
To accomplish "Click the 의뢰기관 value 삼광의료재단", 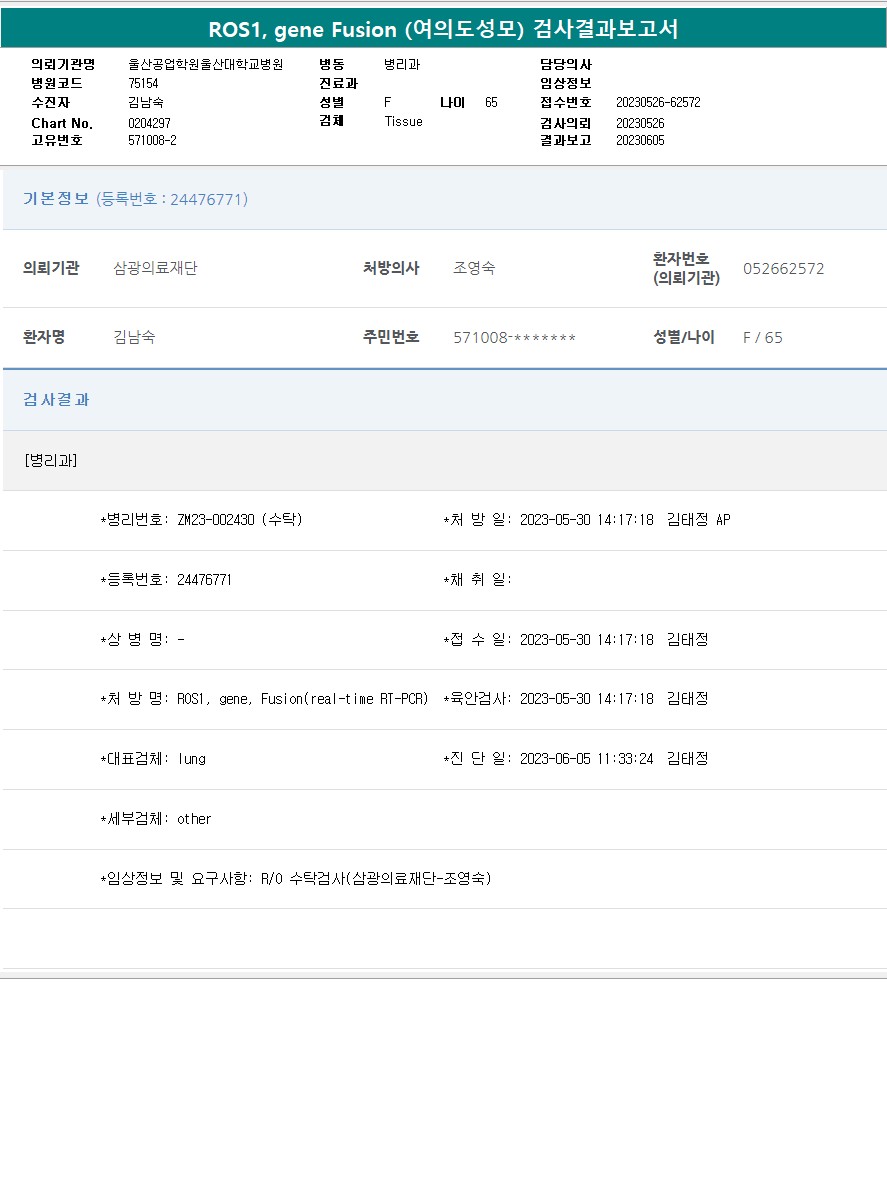I will tap(155, 268).
